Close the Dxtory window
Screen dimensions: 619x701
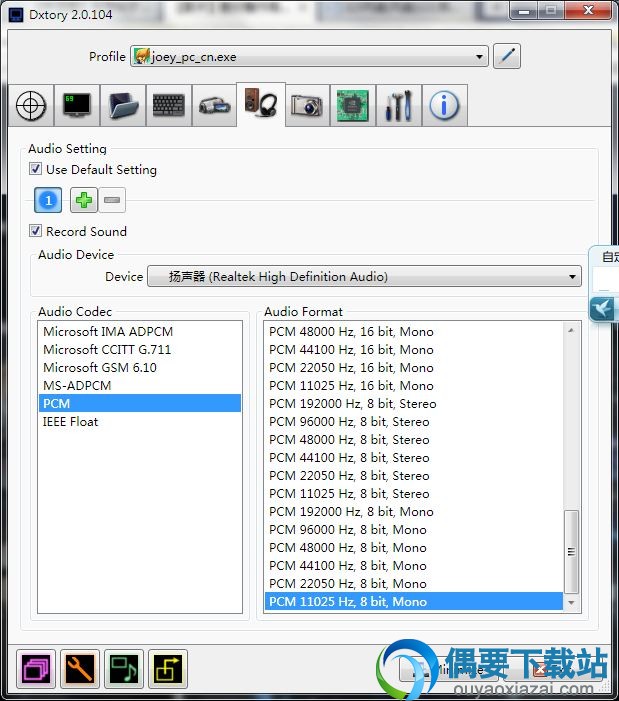pyautogui.click(x=588, y=11)
